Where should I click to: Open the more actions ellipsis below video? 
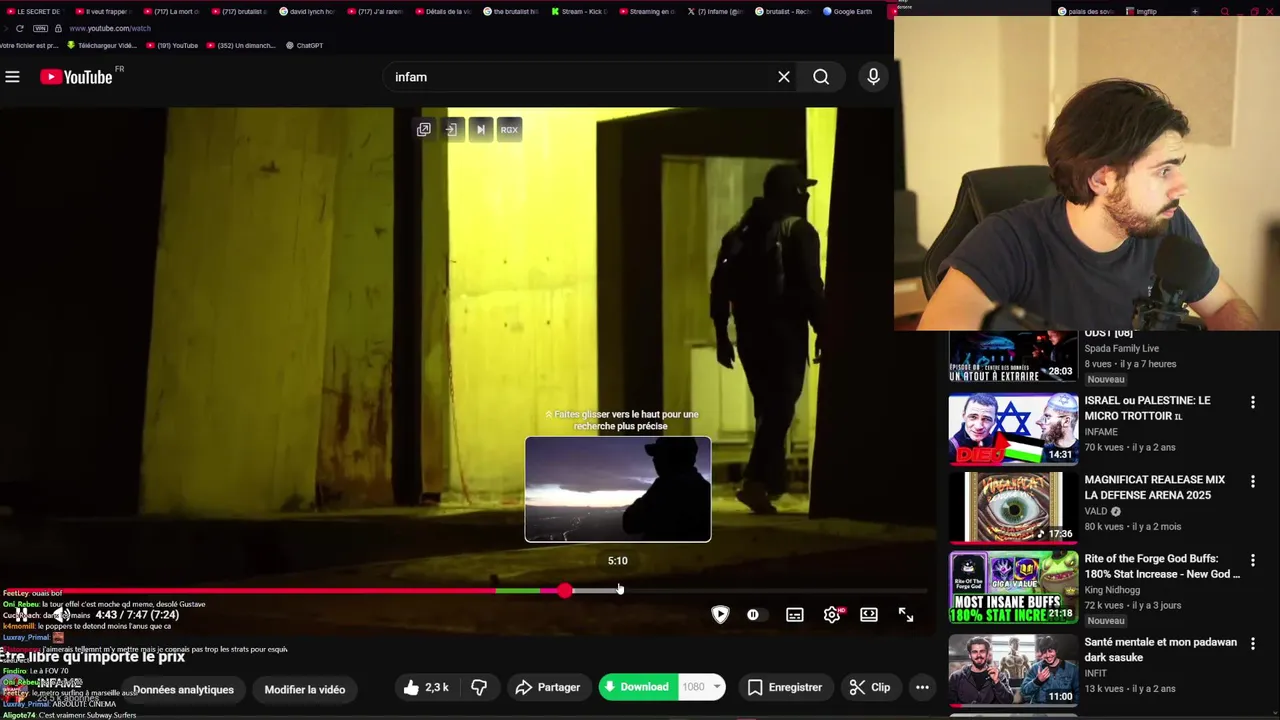click(922, 687)
